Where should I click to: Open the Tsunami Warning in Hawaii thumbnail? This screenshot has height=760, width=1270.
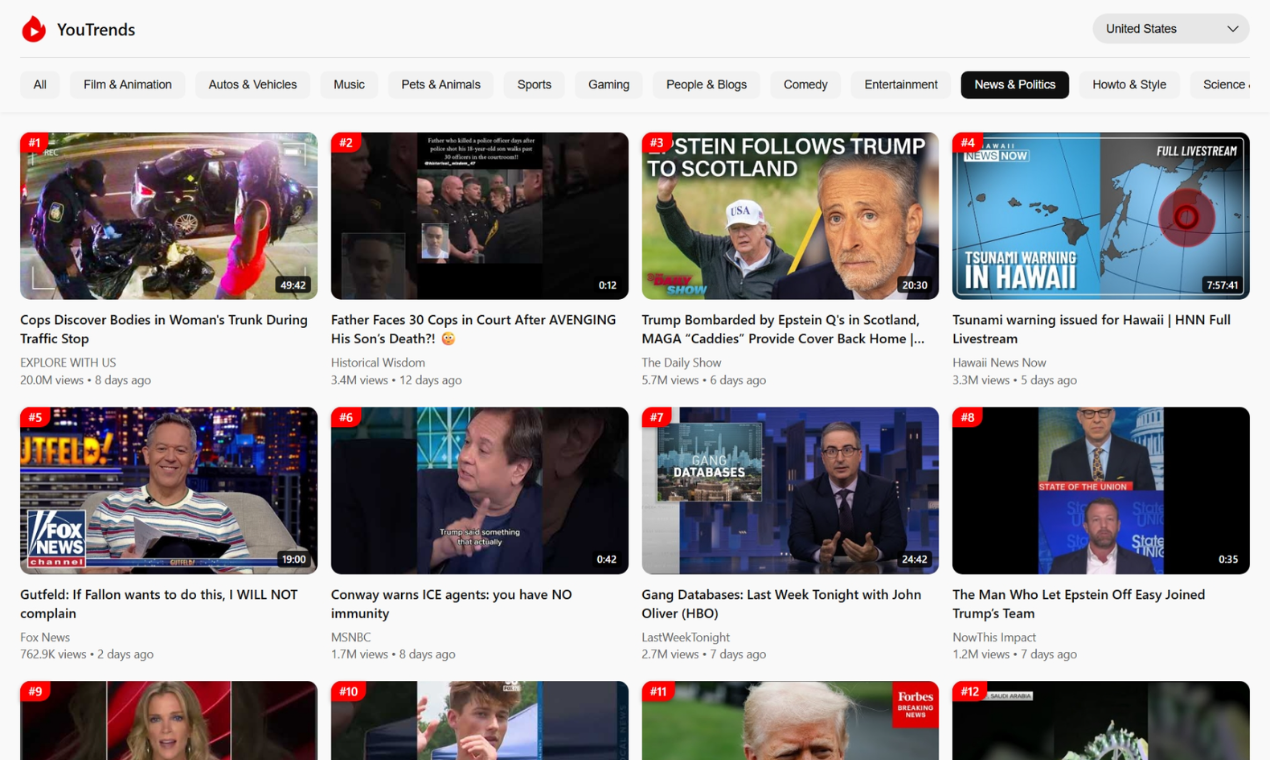[1101, 216]
